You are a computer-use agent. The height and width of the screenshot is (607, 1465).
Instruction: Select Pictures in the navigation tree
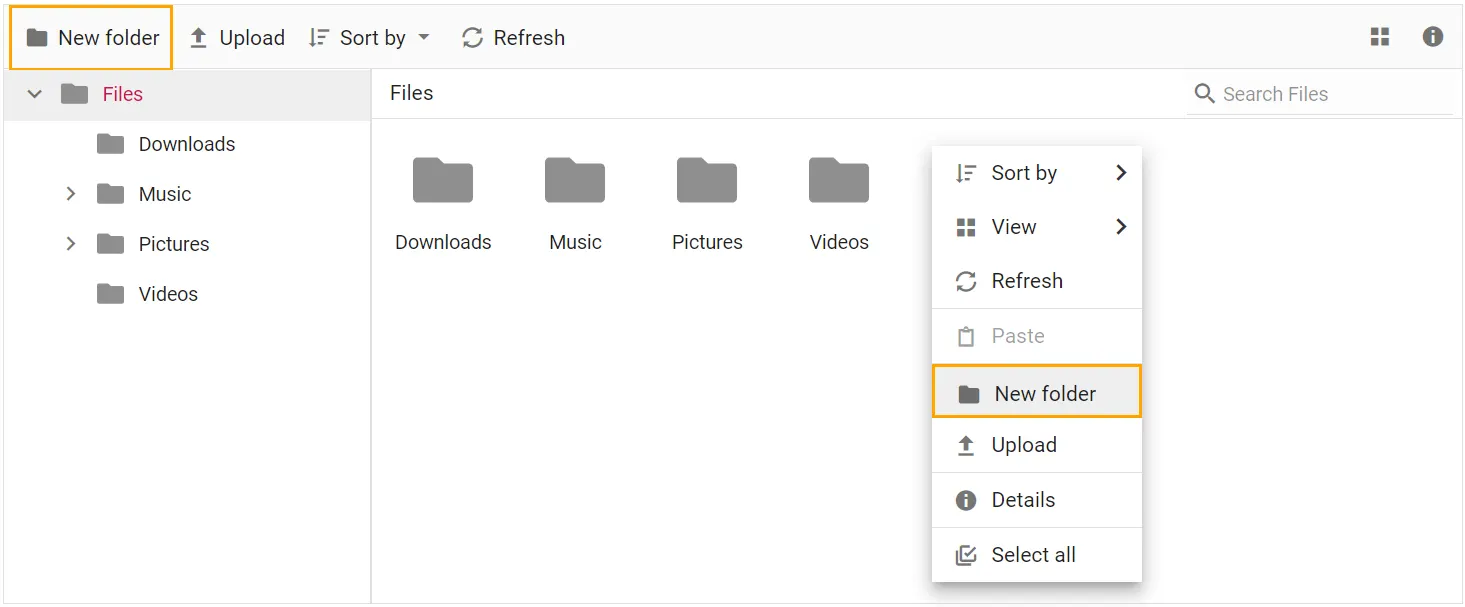[174, 244]
